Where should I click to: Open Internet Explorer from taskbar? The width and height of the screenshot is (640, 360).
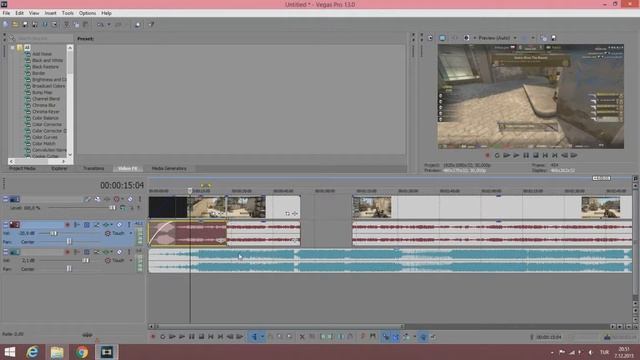pos(32,352)
